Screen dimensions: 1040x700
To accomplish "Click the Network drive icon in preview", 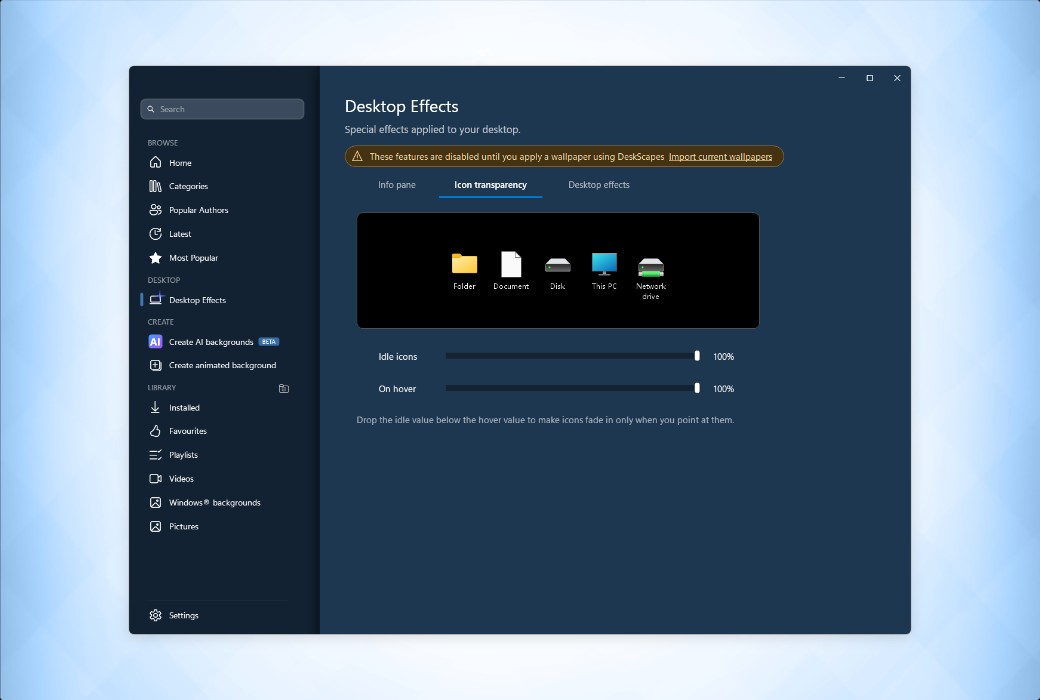I will pyautogui.click(x=651, y=267).
